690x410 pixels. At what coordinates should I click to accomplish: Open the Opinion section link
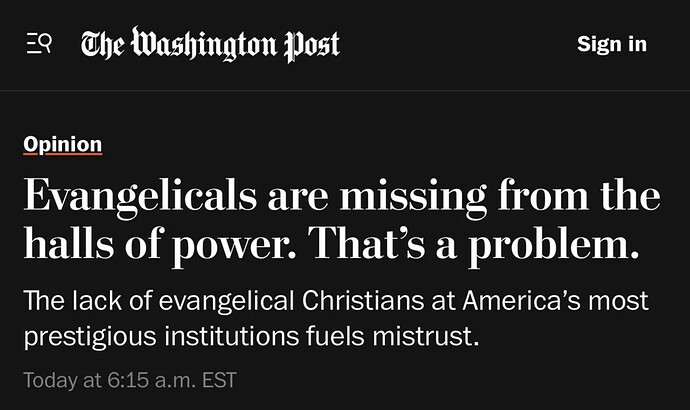pos(62,144)
